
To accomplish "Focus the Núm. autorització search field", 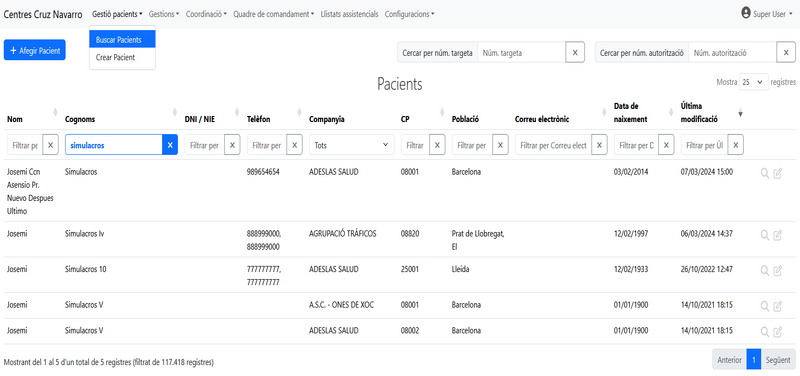I will [x=733, y=53].
